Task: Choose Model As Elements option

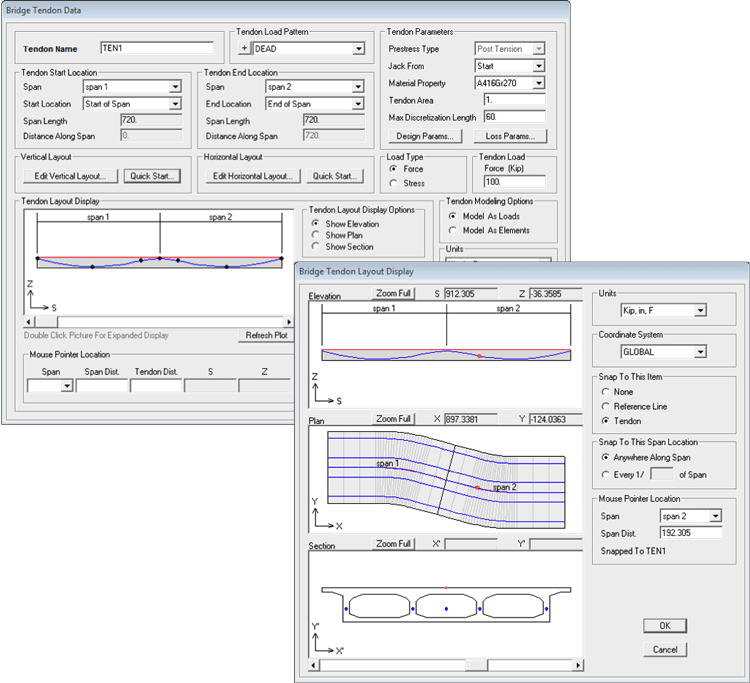Action: [453, 230]
